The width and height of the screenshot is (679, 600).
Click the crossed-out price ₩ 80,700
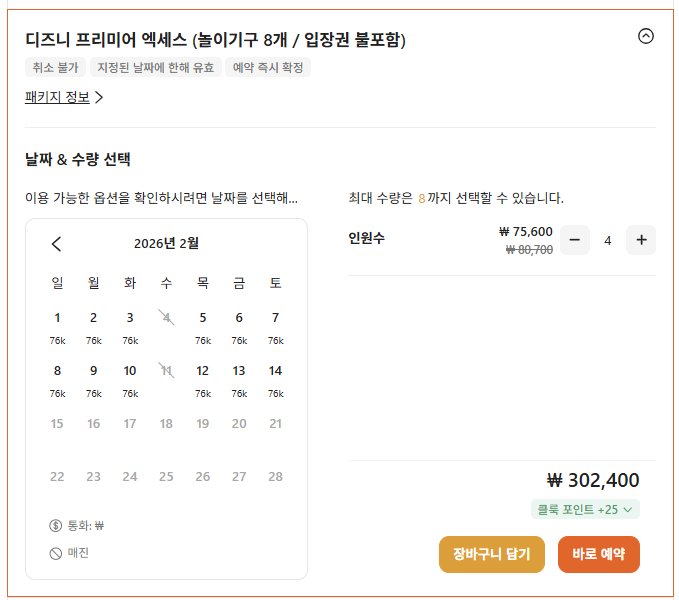(x=529, y=250)
